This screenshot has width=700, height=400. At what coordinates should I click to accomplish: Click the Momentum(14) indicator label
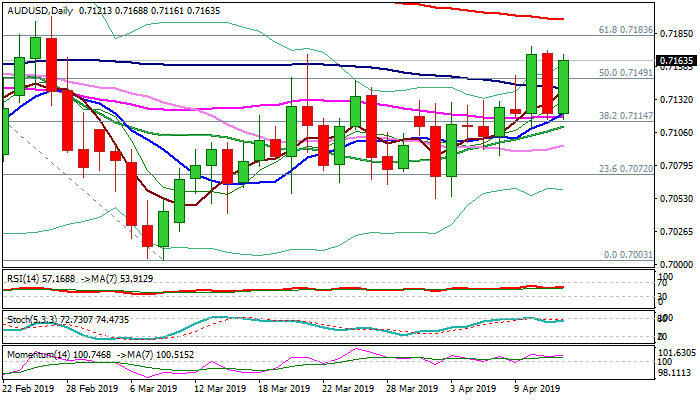point(36,355)
